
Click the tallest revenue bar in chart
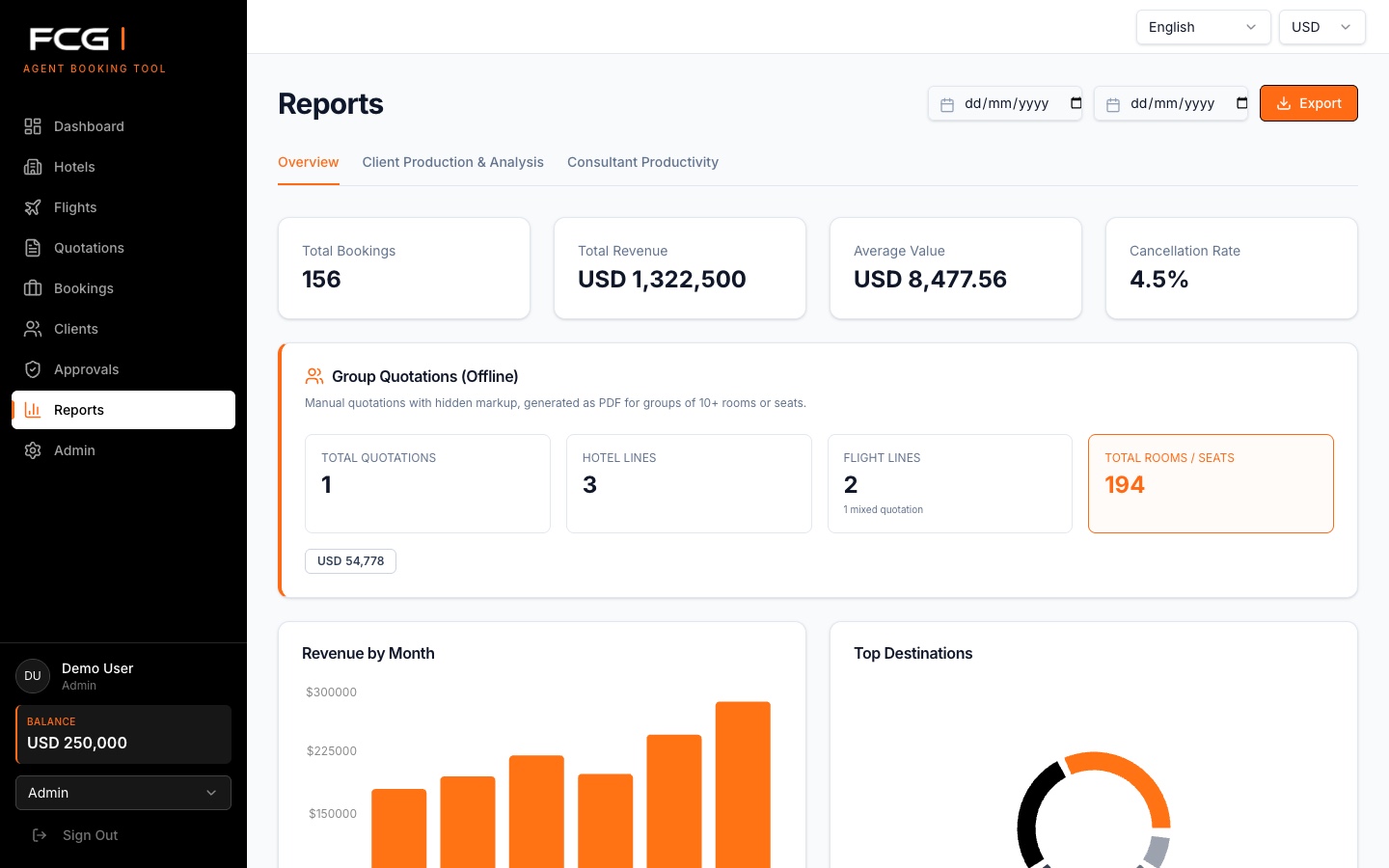click(x=743, y=785)
